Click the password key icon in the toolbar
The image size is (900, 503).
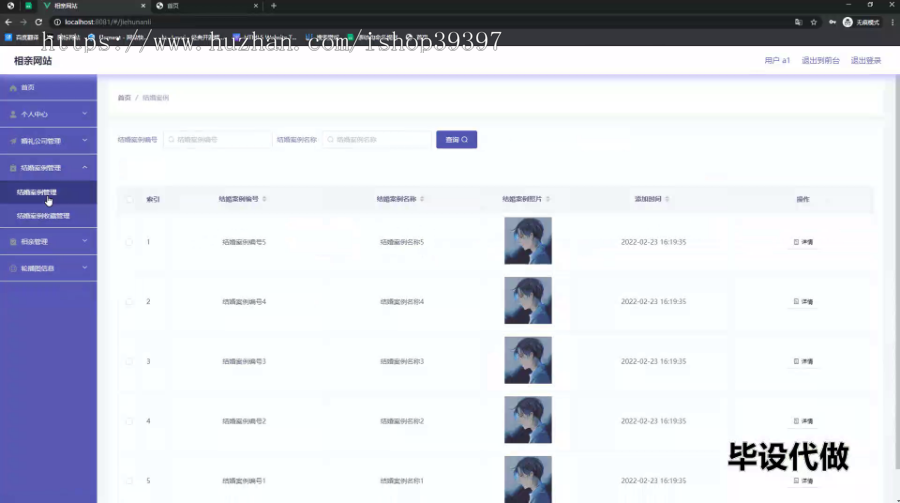(x=832, y=22)
